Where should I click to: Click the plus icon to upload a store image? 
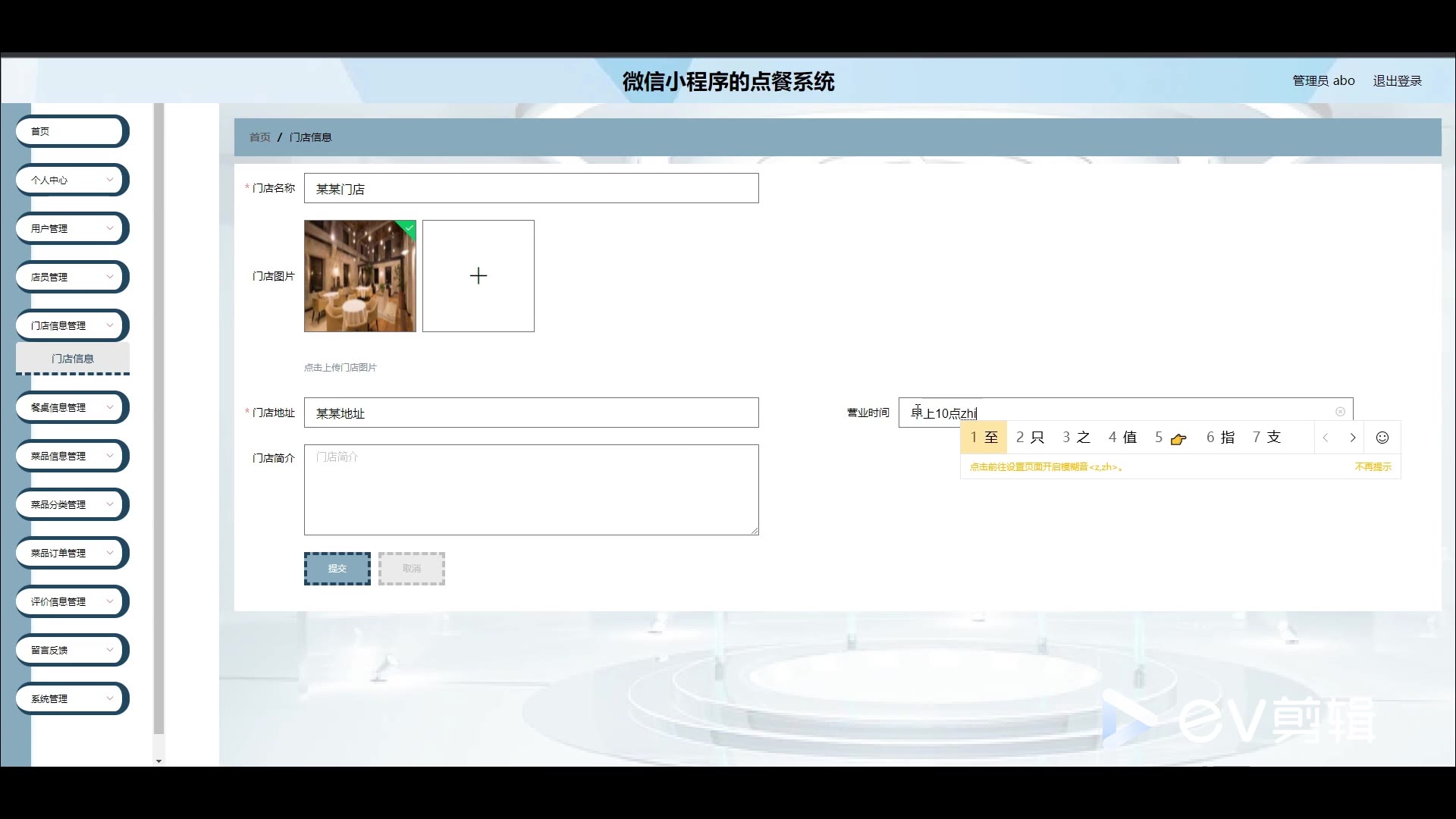479,276
